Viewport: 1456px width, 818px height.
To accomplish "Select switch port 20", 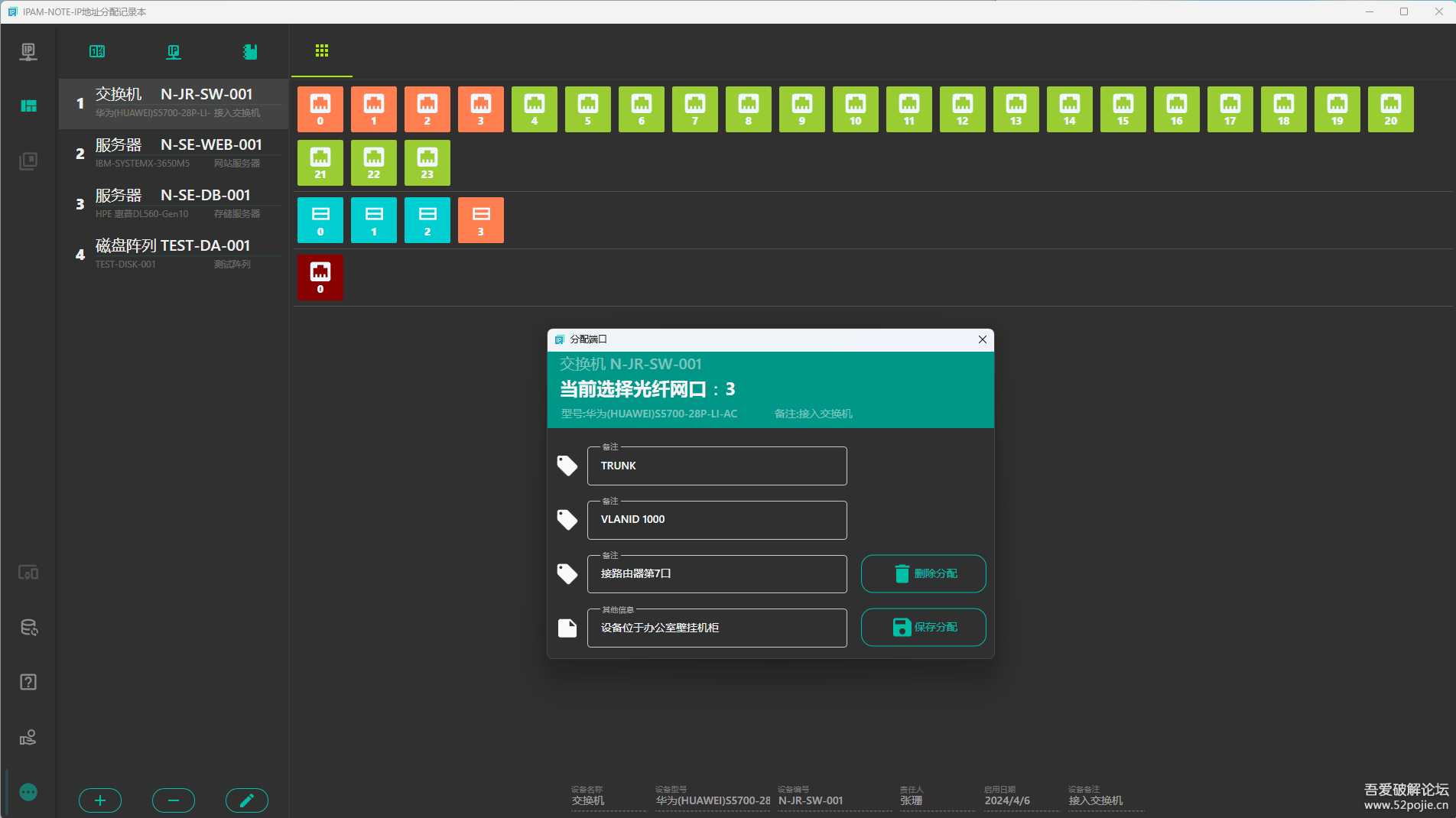I will (x=1391, y=109).
